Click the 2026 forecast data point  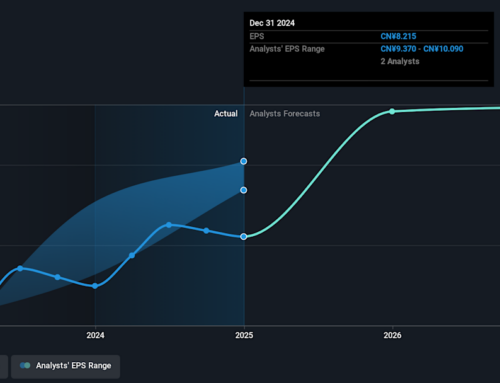(392, 111)
